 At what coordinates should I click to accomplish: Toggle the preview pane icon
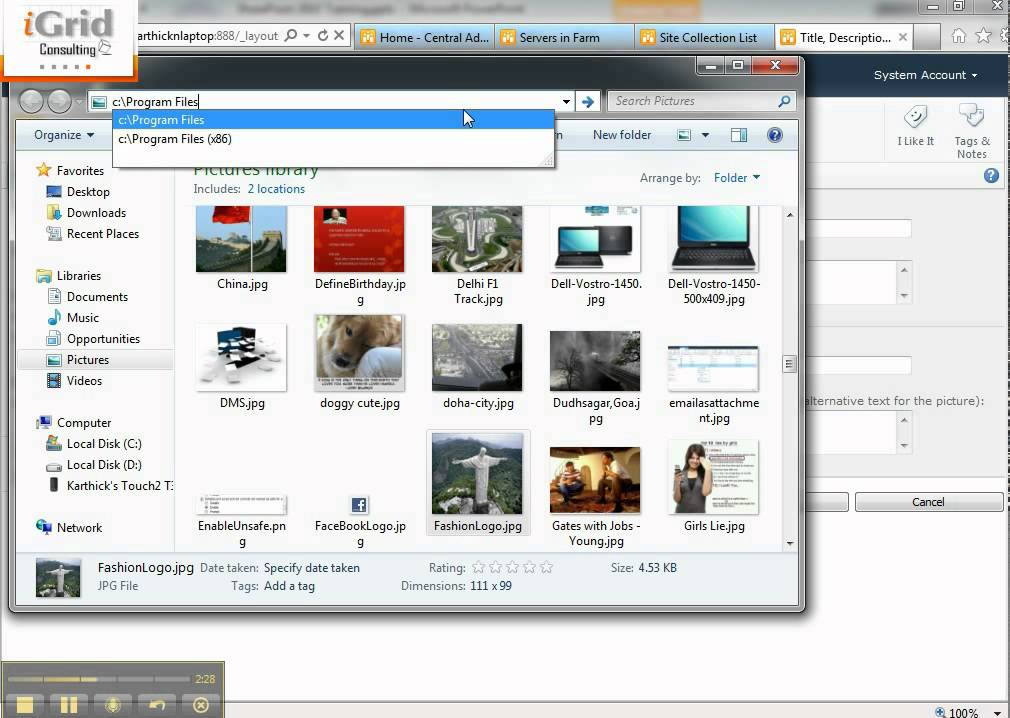click(739, 135)
